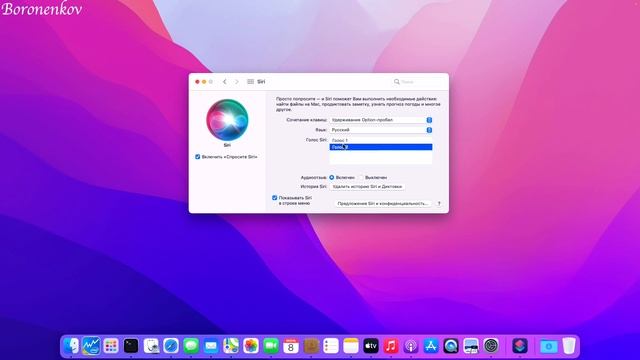
Task: Open Finder from the Dock
Action: coord(71,346)
